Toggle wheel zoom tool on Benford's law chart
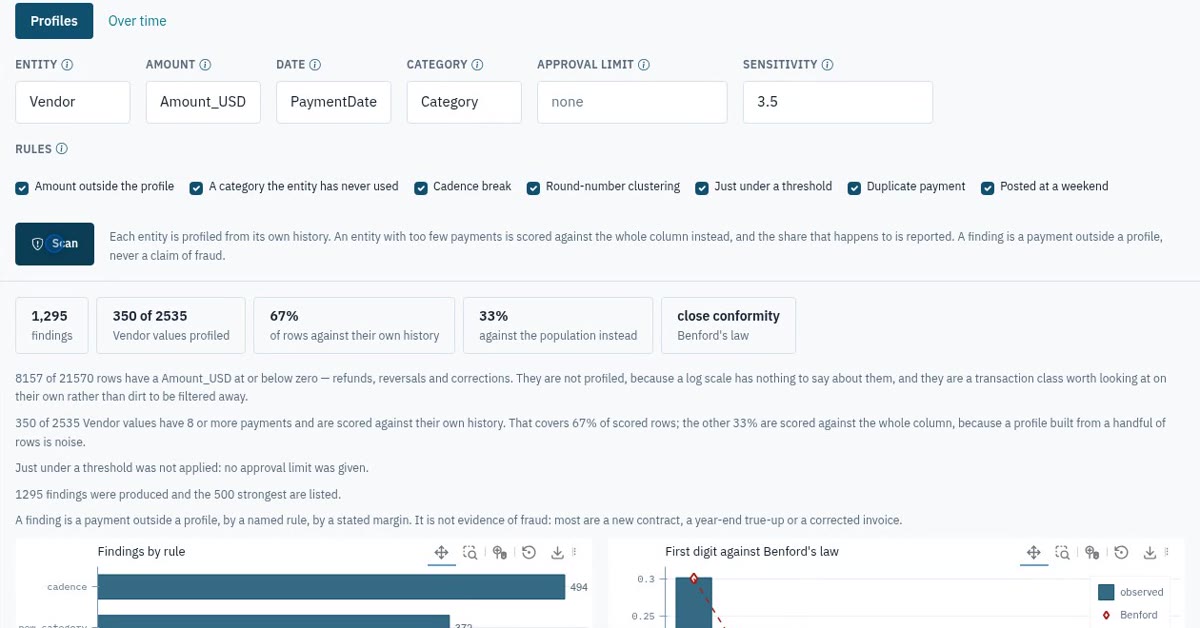 [x=1092, y=552]
